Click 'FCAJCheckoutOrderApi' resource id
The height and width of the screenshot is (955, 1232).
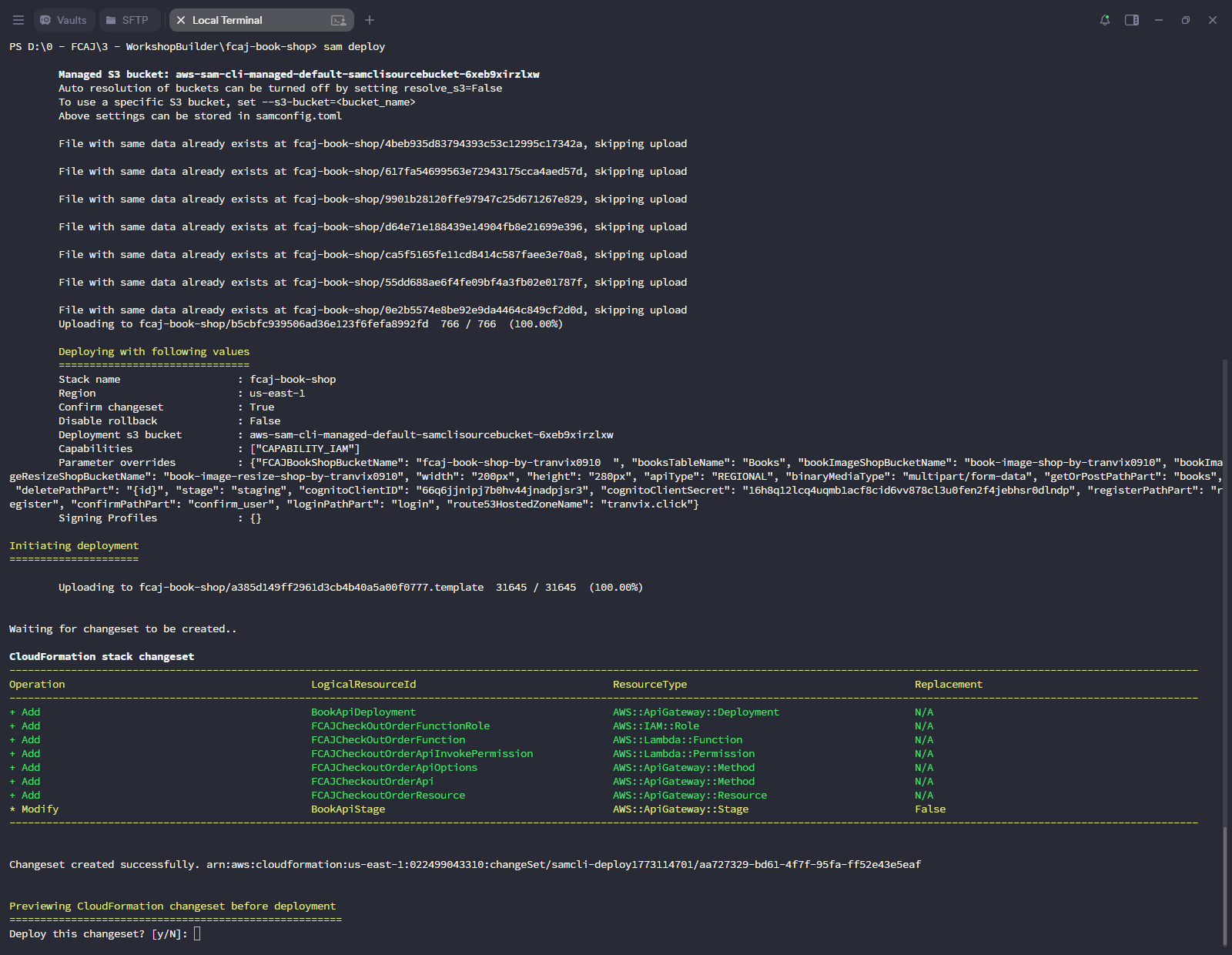click(x=373, y=782)
